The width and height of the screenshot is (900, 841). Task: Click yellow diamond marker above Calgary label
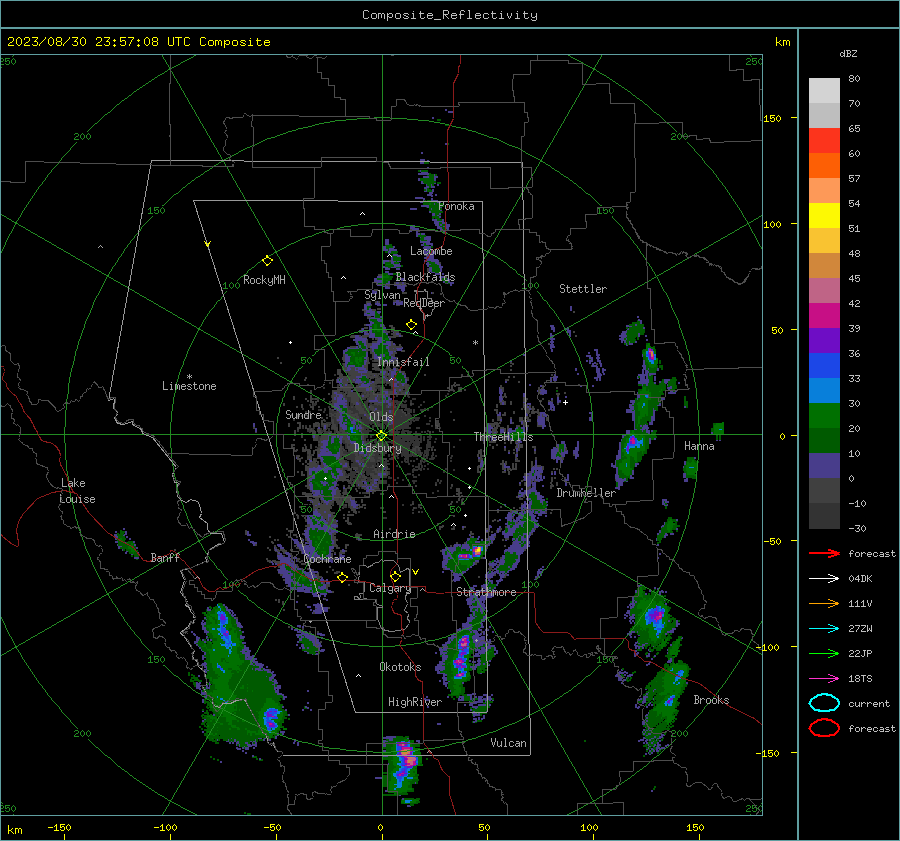(395, 576)
